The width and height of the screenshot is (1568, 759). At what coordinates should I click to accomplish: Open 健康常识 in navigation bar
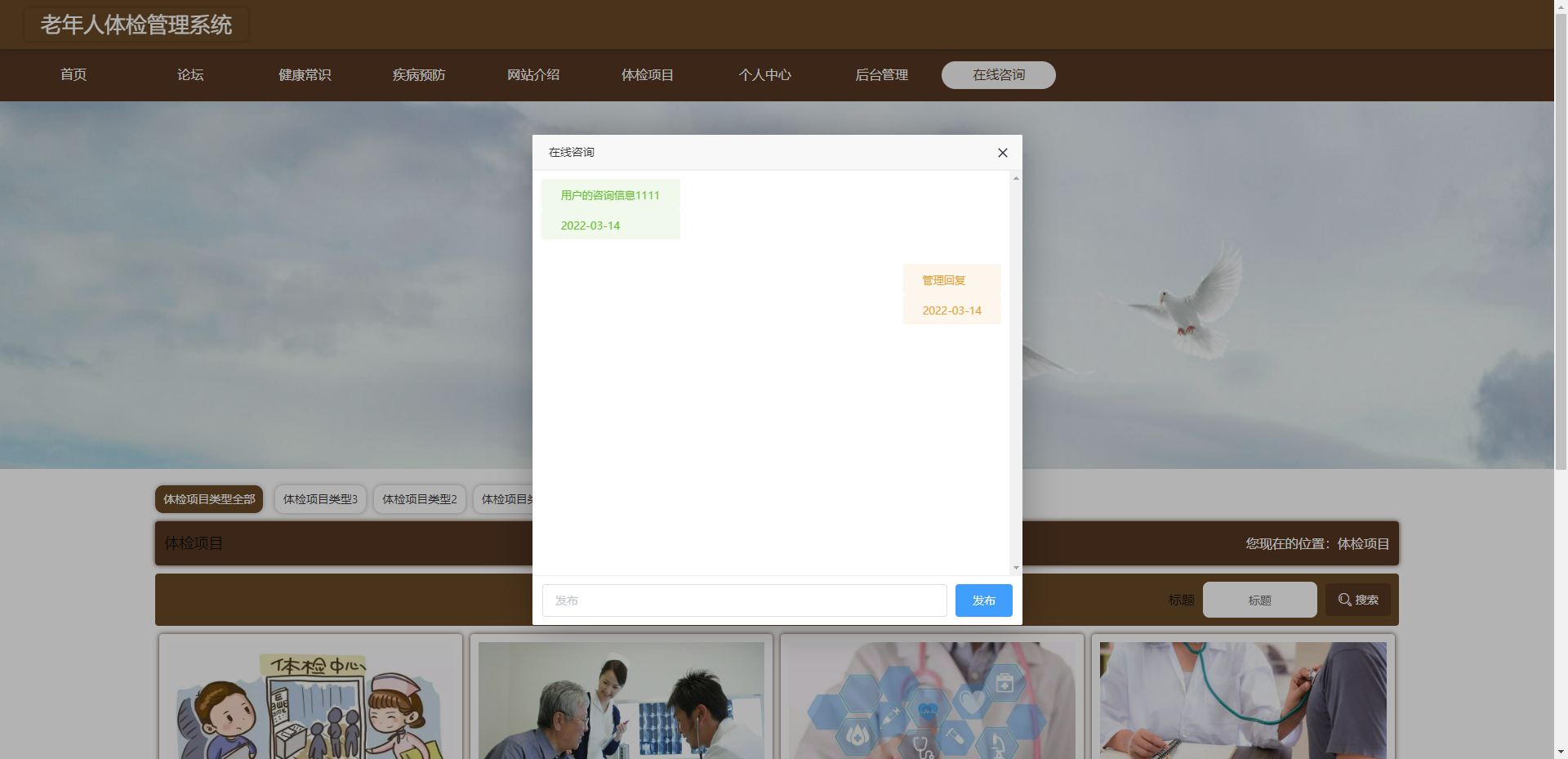coord(305,75)
